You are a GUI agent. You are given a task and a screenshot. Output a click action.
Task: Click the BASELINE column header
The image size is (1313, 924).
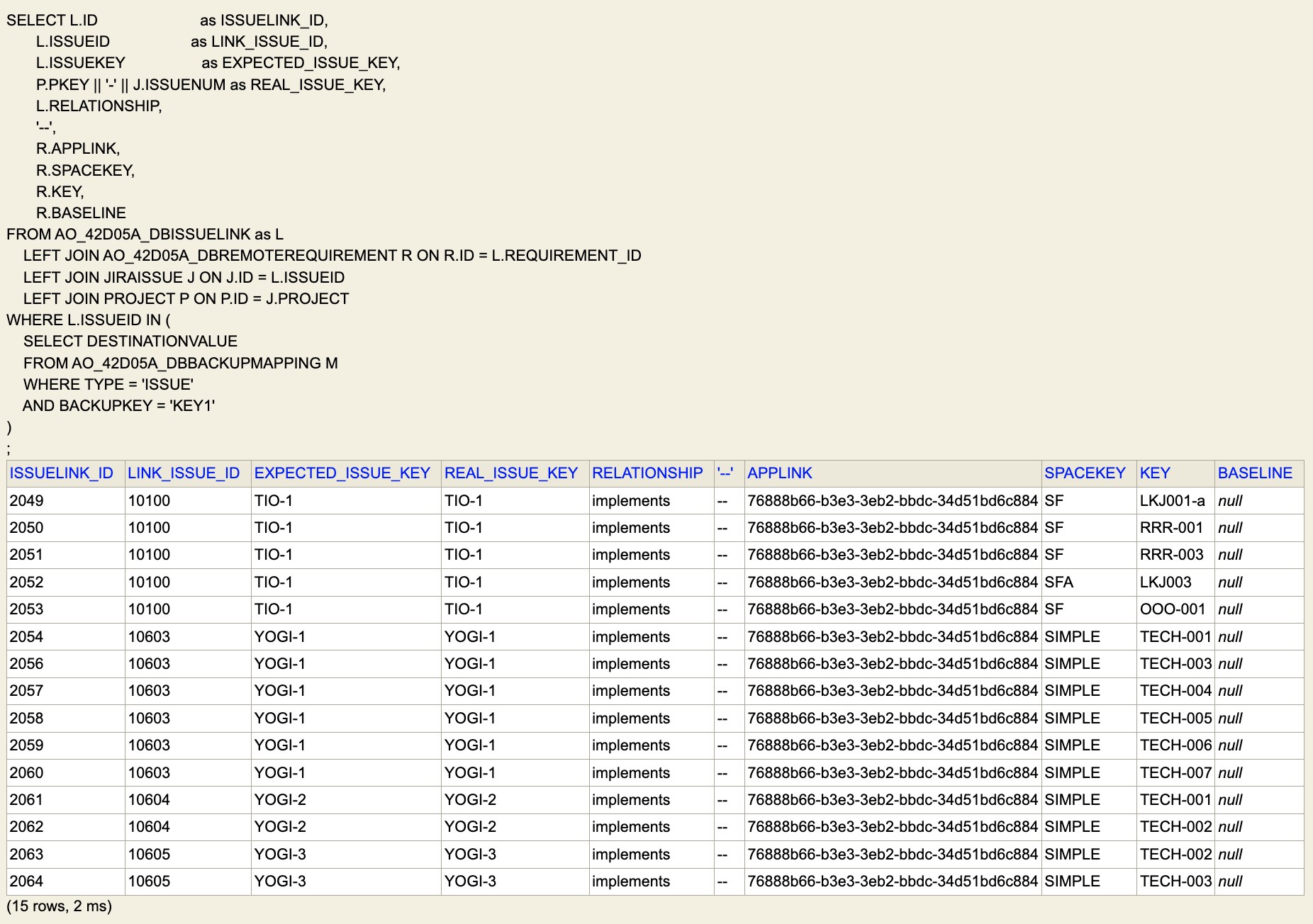(x=1255, y=473)
